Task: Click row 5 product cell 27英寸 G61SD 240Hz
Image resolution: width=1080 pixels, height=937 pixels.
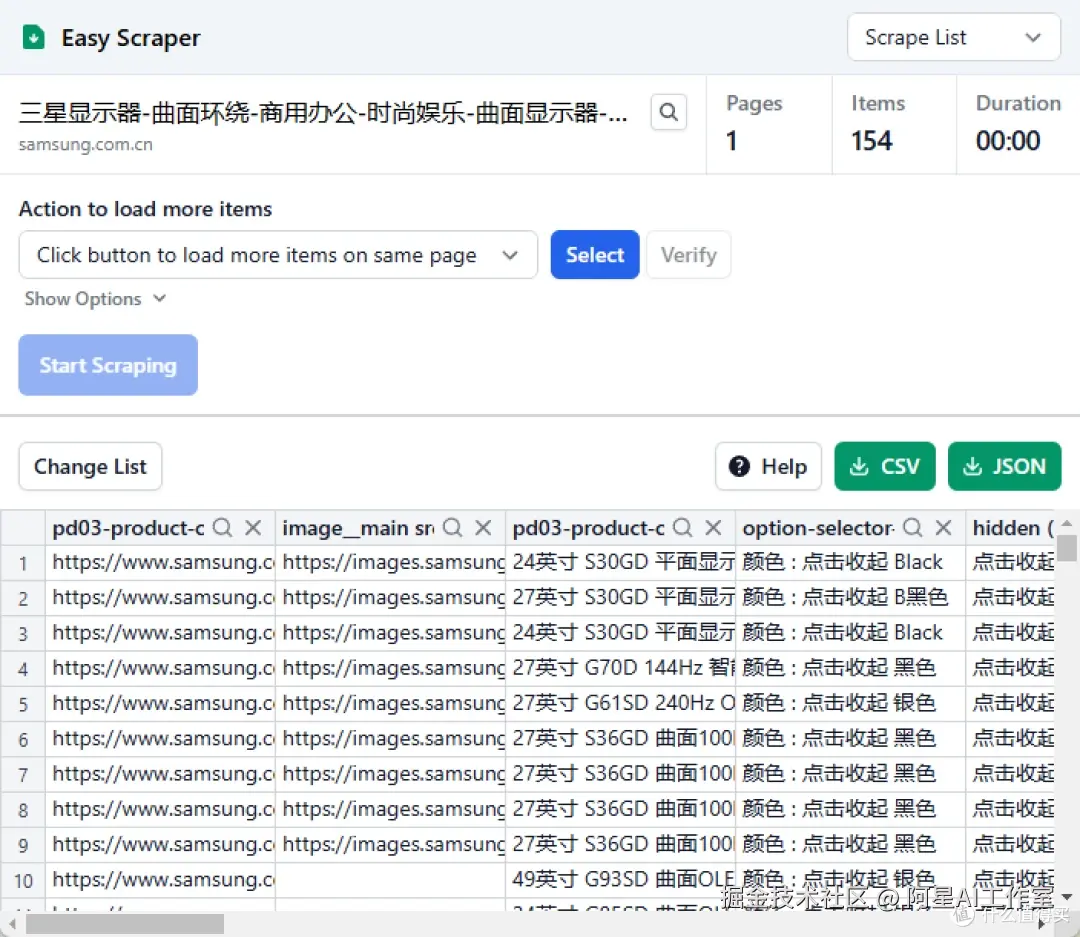Action: click(621, 703)
